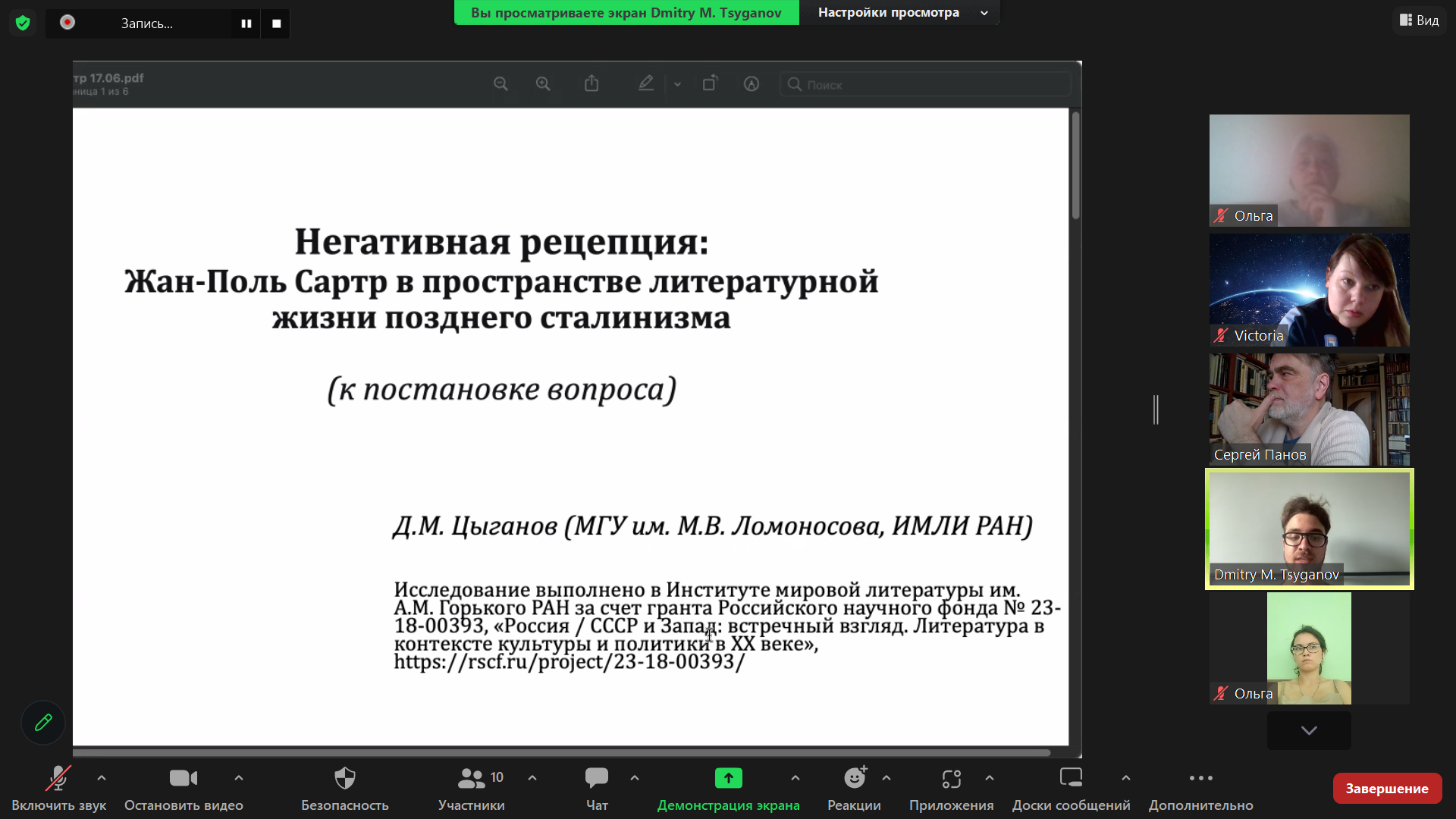Zoom out in the shared PDF viewer
This screenshot has width=1456, height=819.
(x=500, y=84)
